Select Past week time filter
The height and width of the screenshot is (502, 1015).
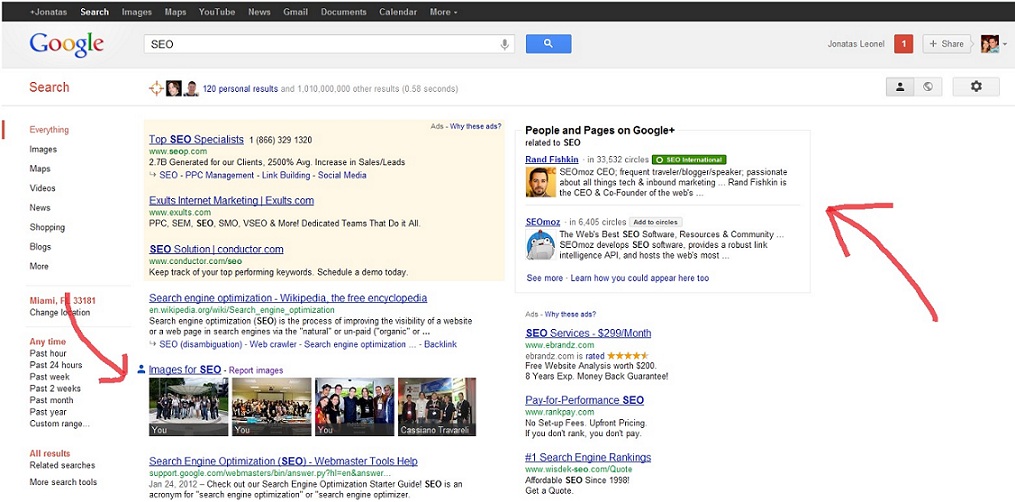(49, 376)
